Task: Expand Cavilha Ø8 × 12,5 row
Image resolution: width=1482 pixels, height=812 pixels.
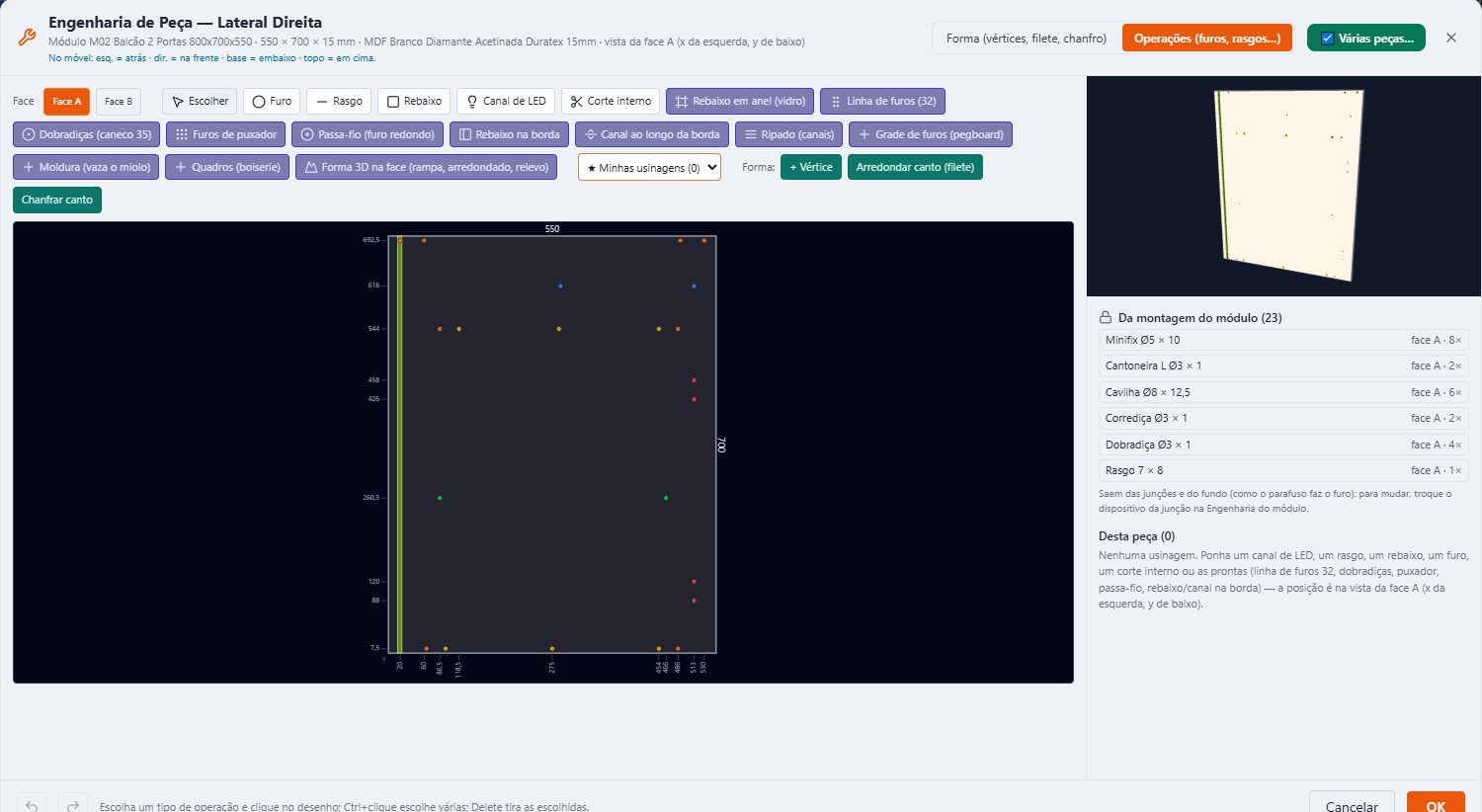Action: tap(1283, 392)
